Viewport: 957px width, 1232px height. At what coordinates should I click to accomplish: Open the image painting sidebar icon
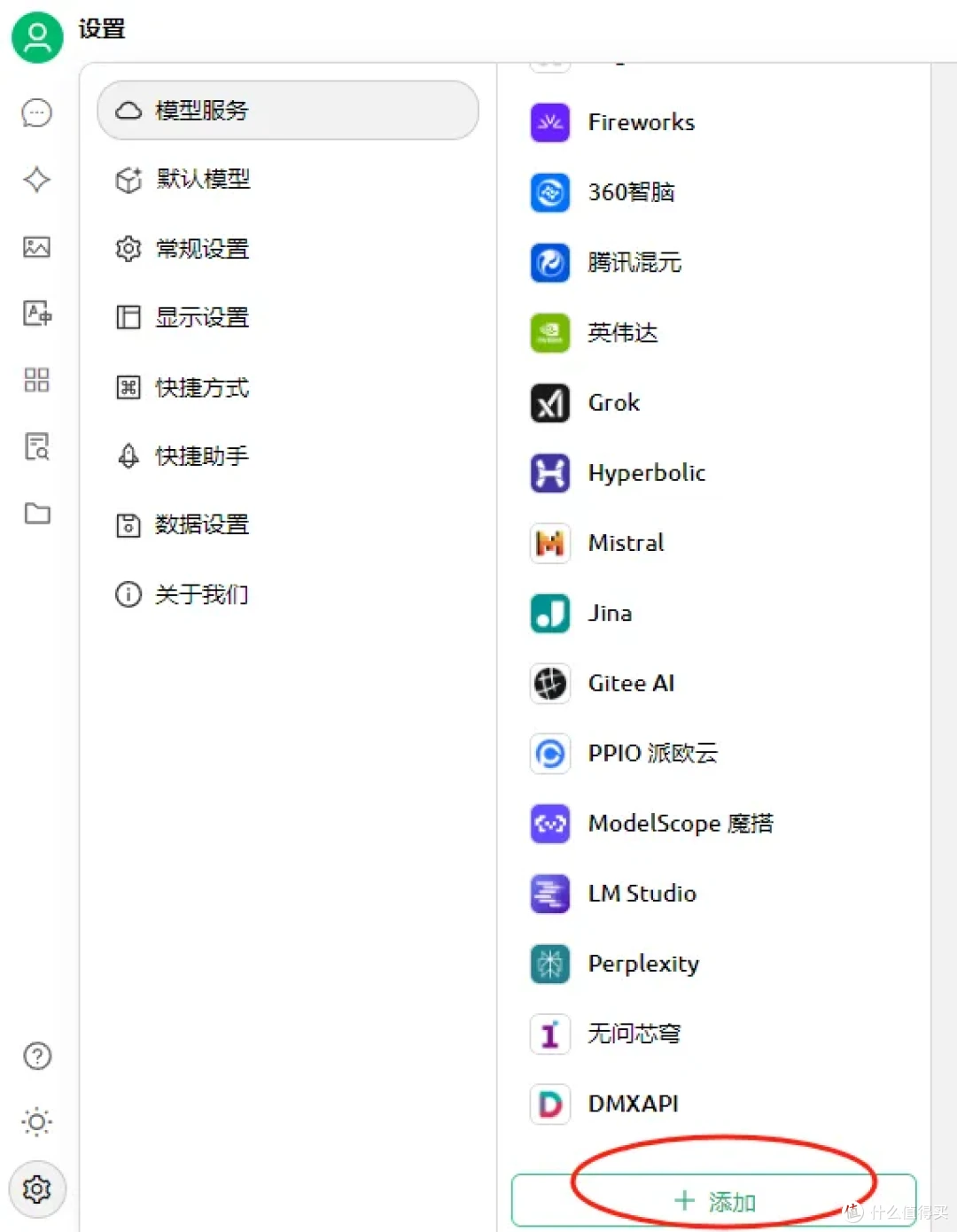pyautogui.click(x=37, y=246)
